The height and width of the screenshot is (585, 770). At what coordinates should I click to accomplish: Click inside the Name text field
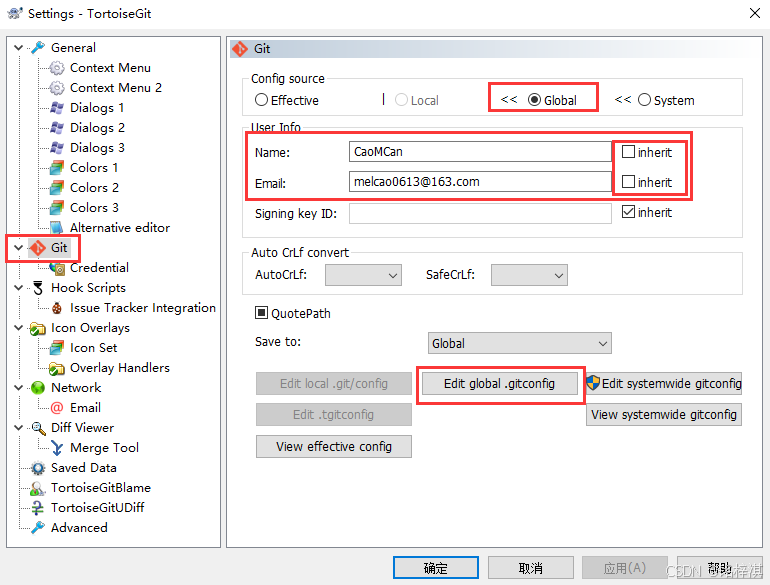point(480,152)
